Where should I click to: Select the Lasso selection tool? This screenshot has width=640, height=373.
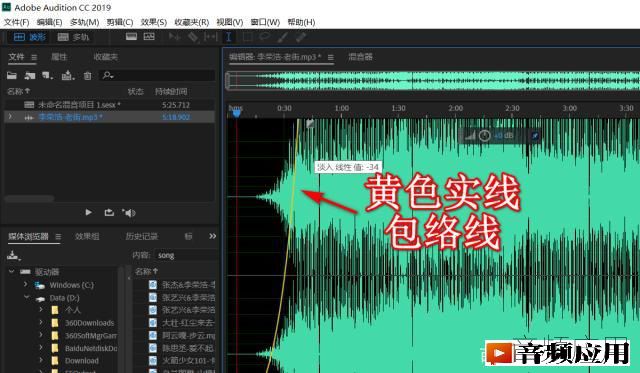point(264,37)
